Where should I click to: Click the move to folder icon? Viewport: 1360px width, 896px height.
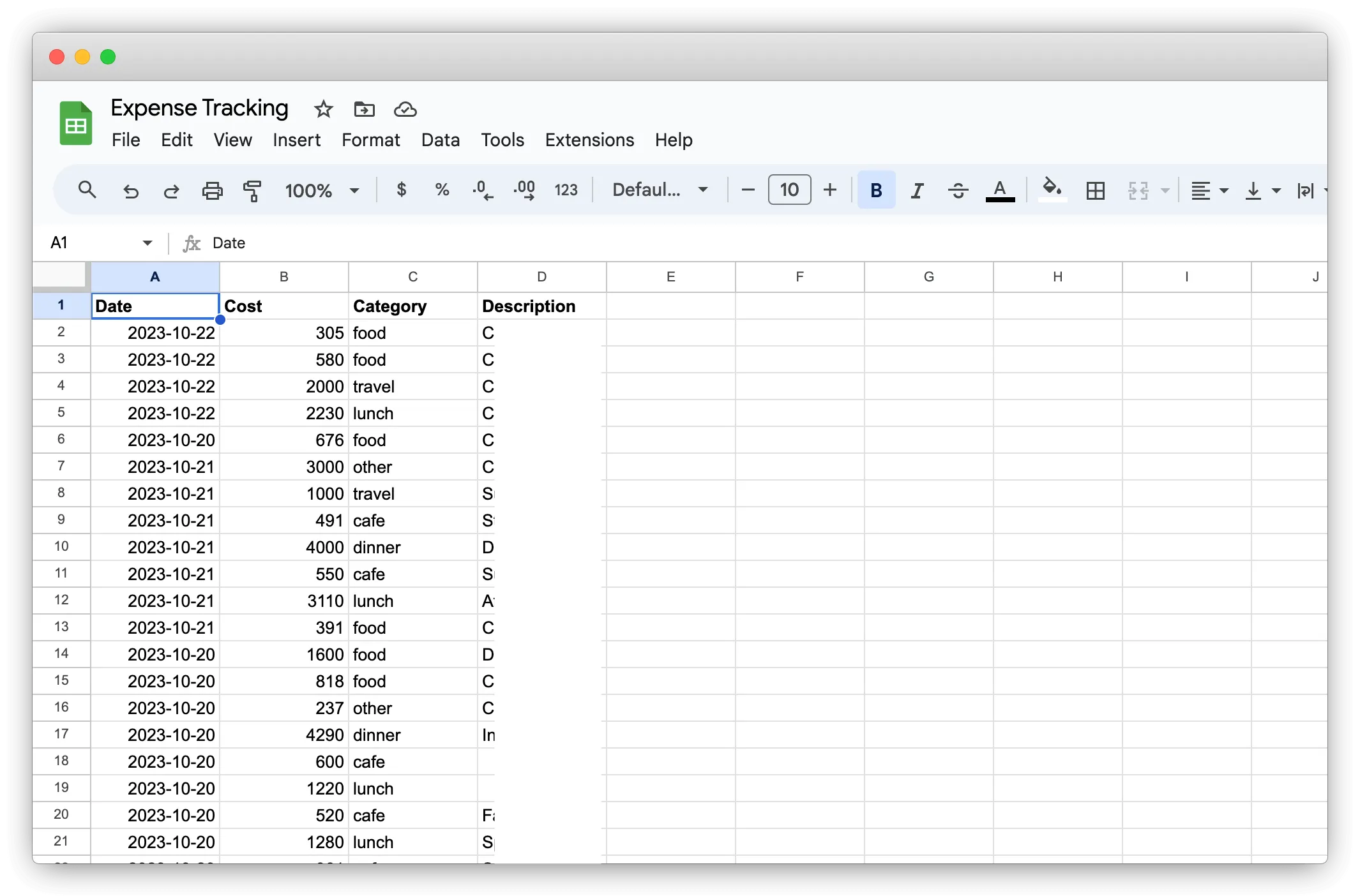point(365,109)
